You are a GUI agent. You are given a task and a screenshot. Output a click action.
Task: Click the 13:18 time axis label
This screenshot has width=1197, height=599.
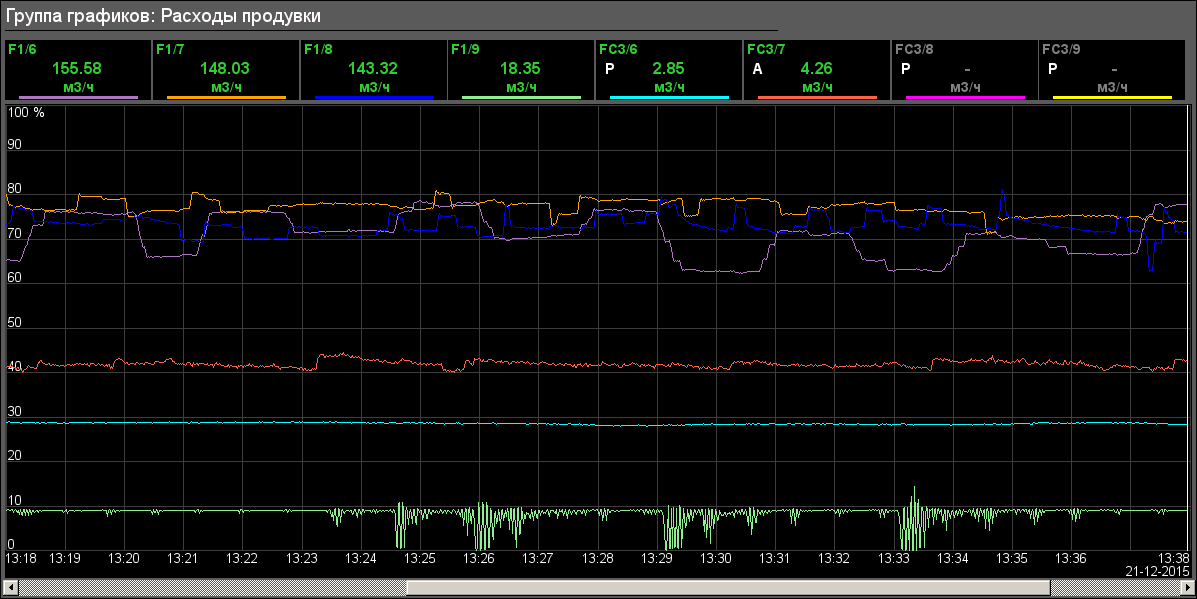21,559
